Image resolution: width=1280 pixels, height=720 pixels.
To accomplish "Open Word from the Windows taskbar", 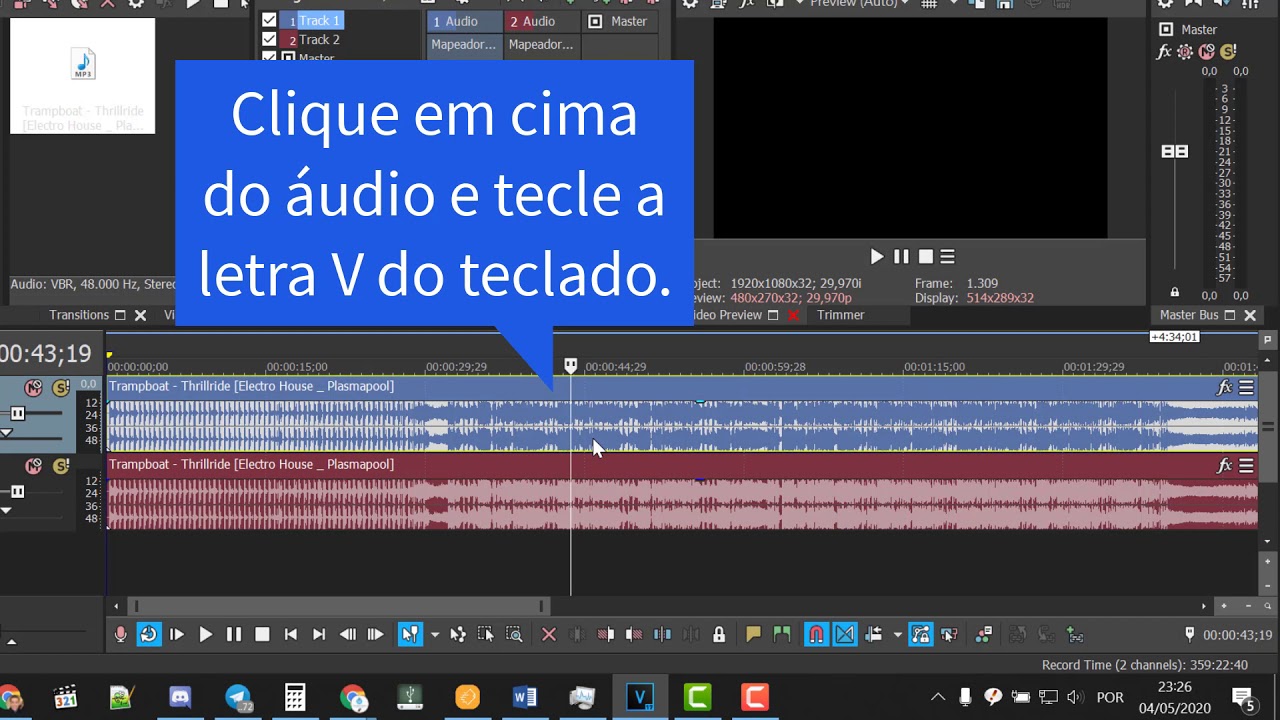I will [x=524, y=697].
